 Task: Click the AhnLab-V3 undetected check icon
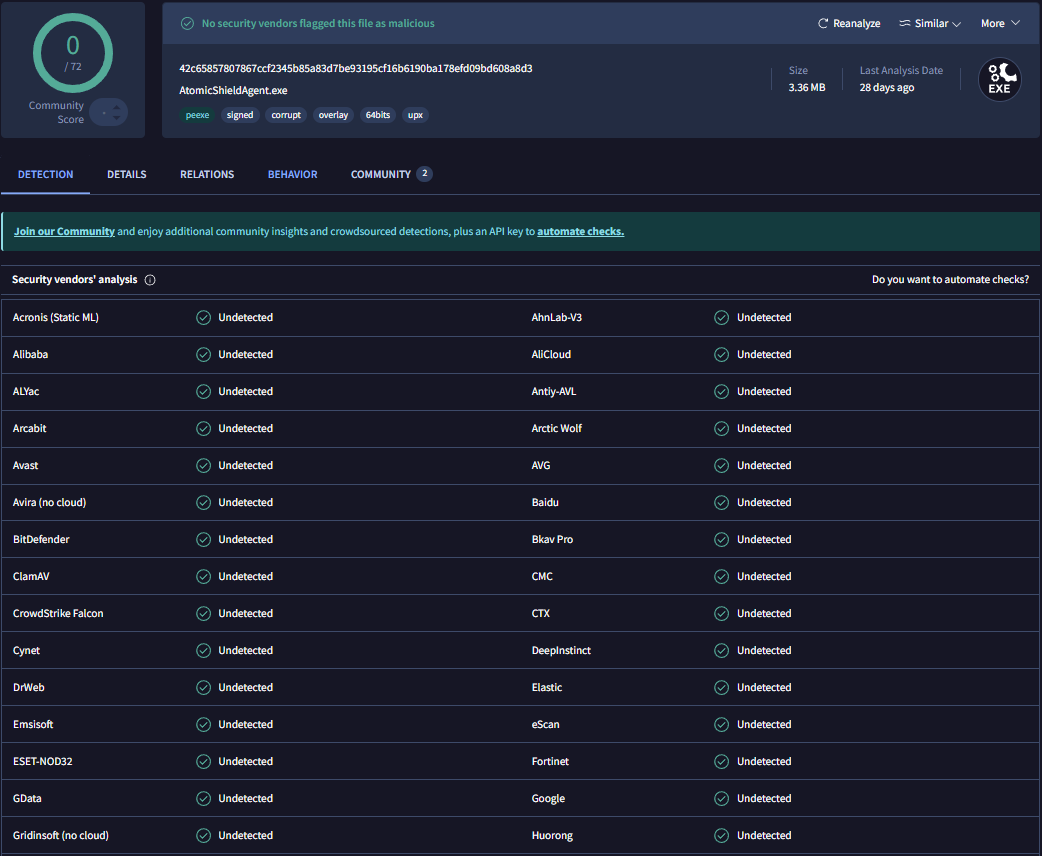click(x=722, y=318)
